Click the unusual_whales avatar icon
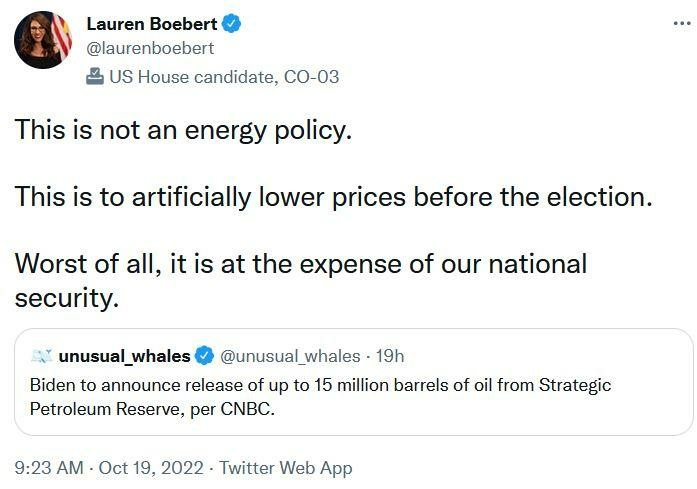697x489 pixels. coord(41,356)
